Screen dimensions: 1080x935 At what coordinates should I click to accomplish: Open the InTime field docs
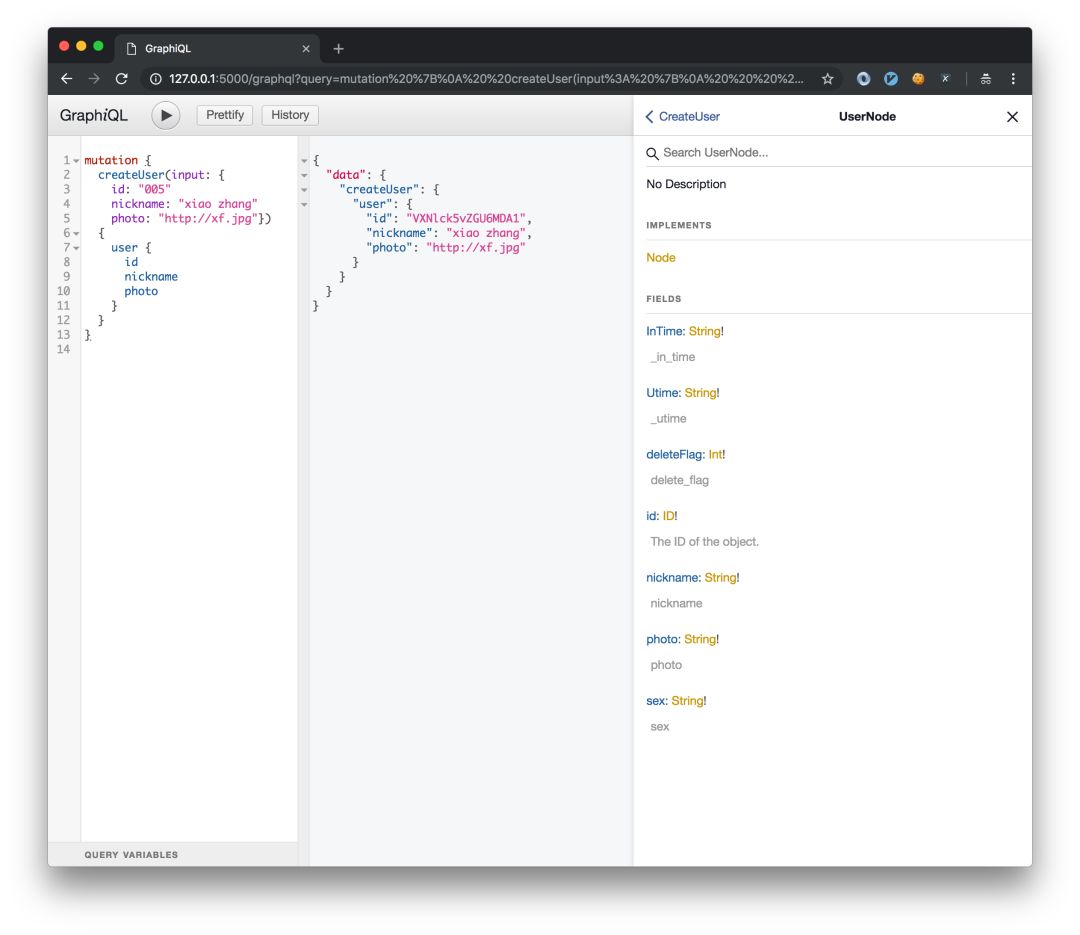pyautogui.click(x=665, y=331)
